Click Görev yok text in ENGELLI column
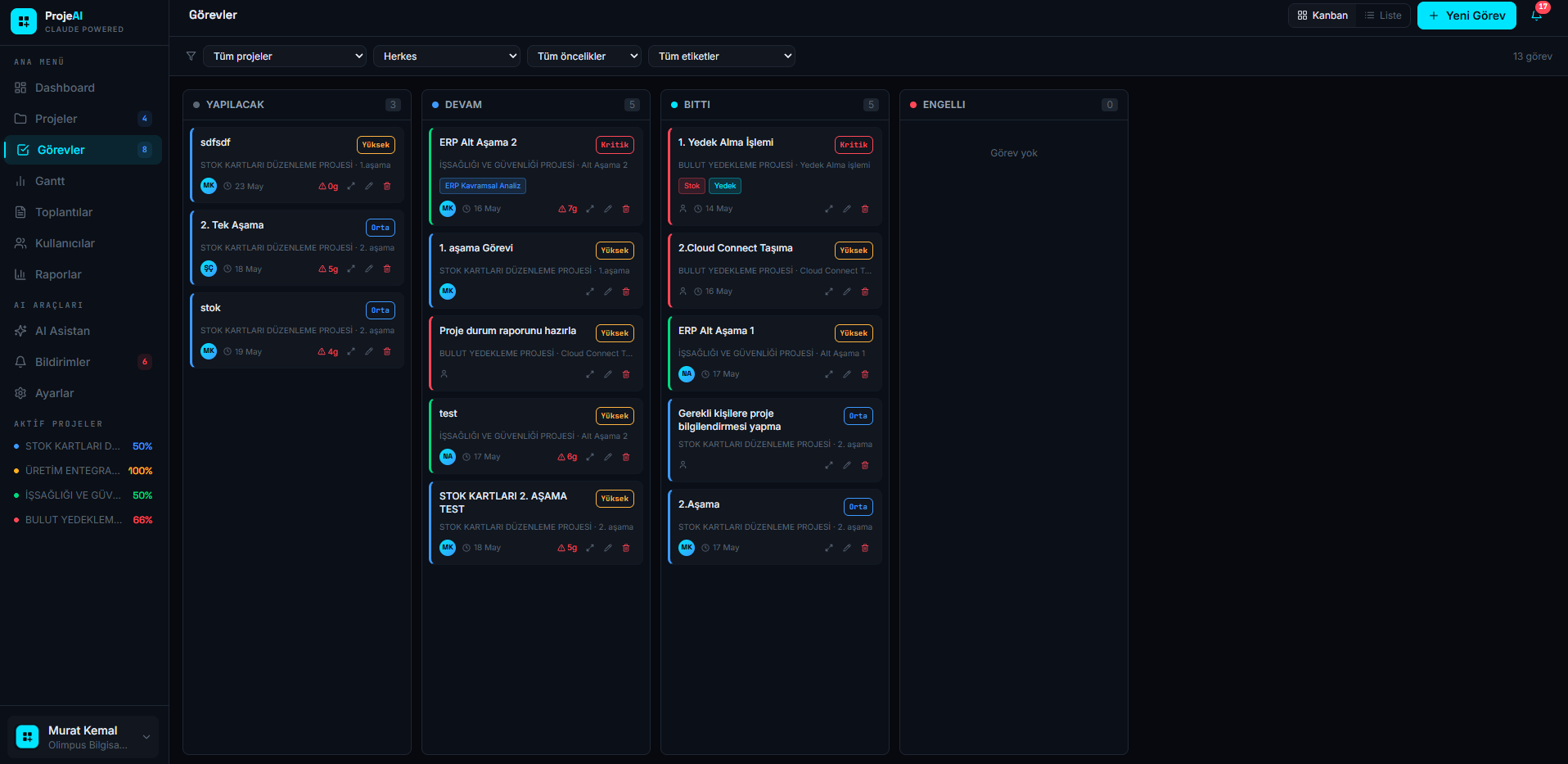1568x764 pixels. pos(1014,153)
